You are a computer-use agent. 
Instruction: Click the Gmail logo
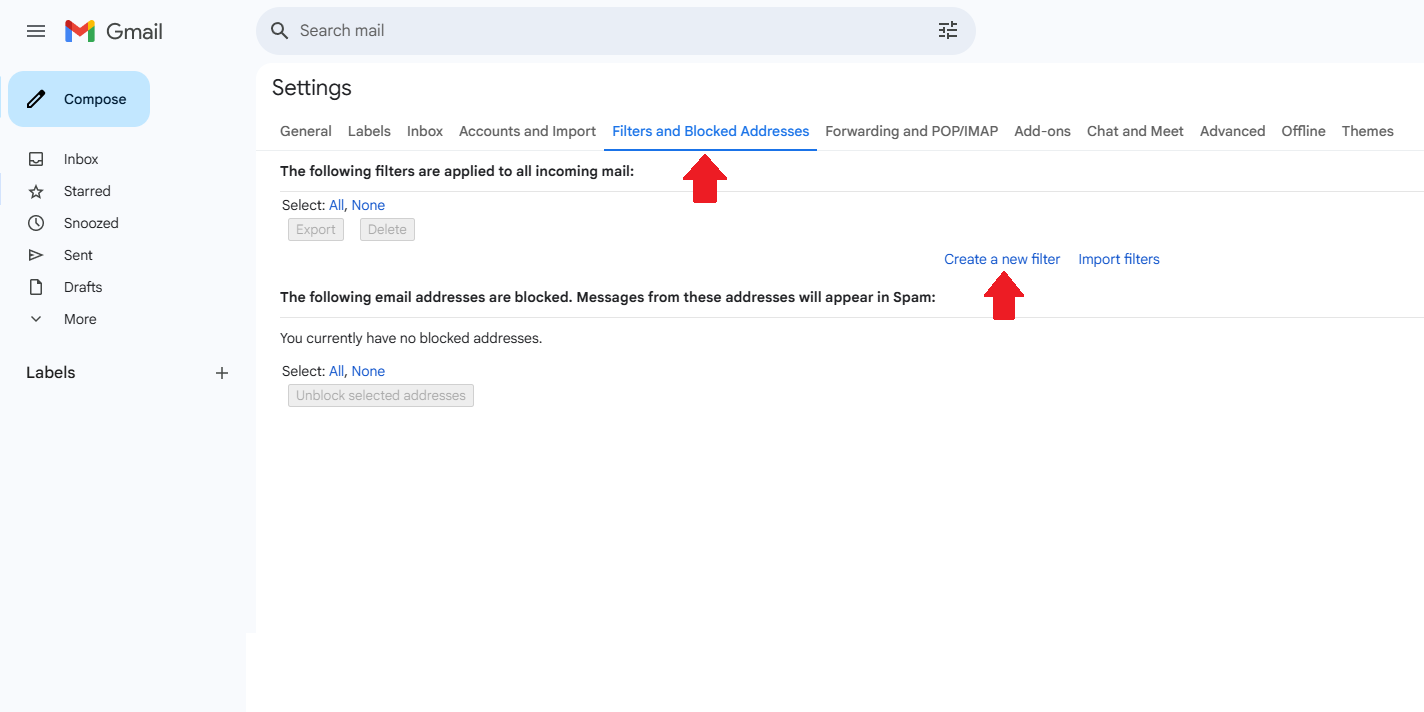(x=114, y=31)
